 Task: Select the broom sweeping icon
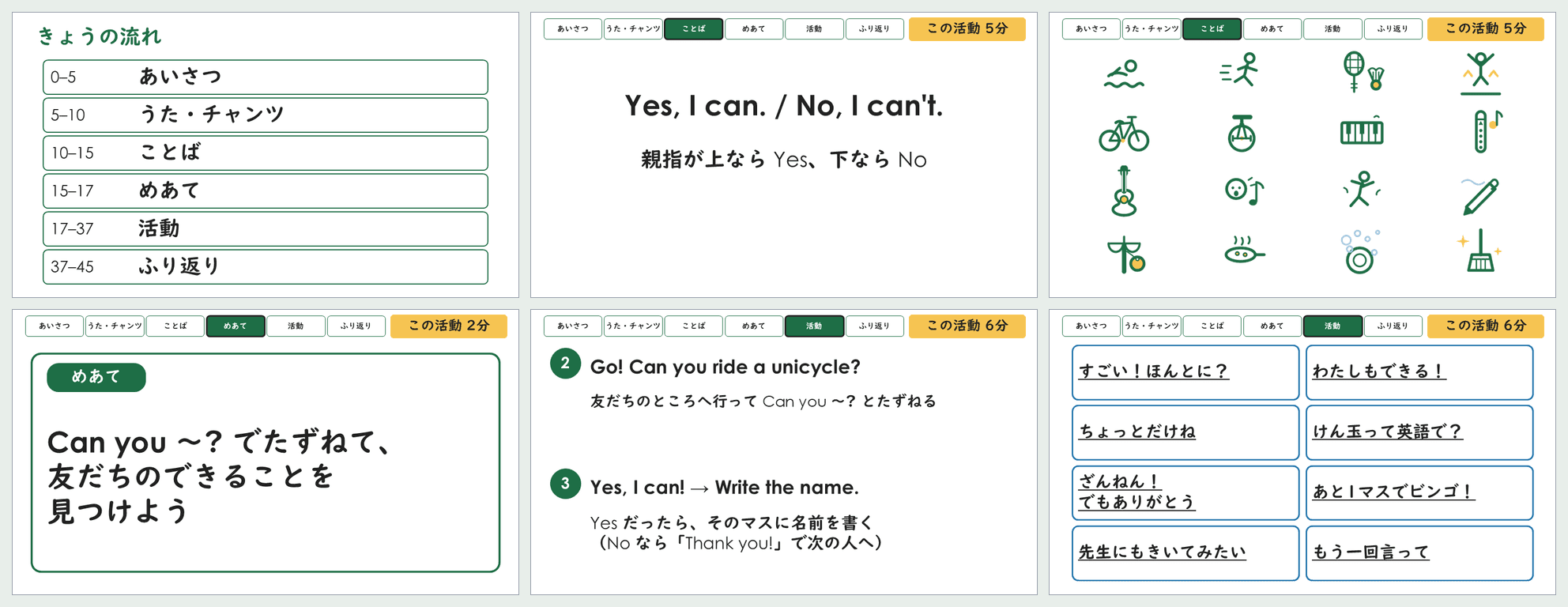pos(1479,251)
